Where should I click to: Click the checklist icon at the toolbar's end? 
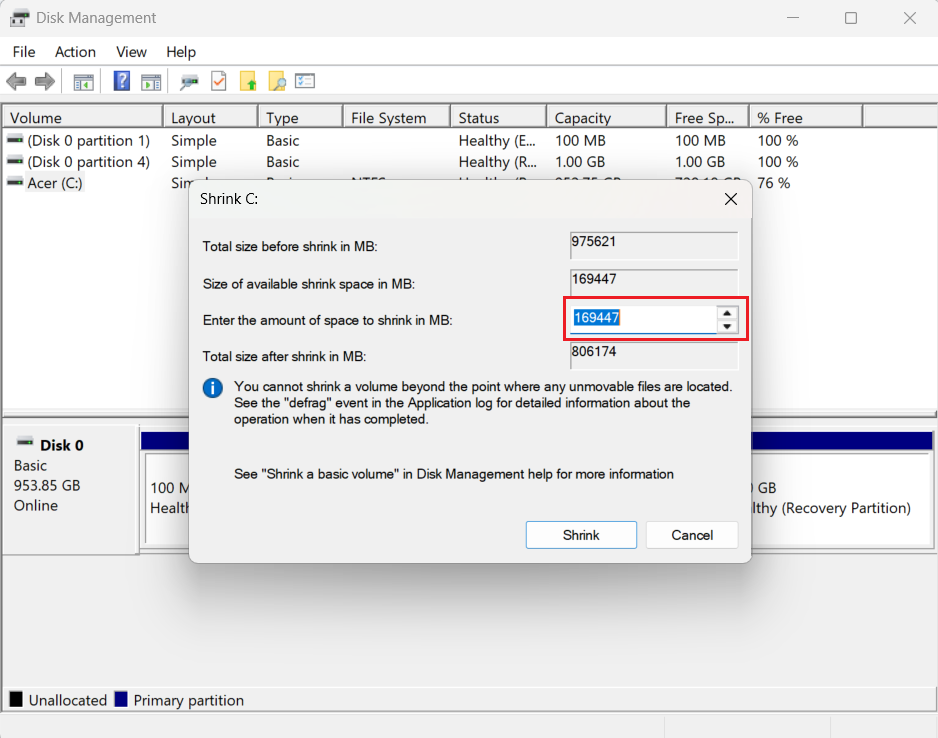[304, 81]
